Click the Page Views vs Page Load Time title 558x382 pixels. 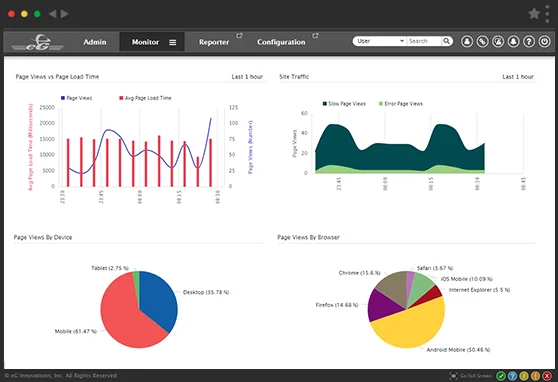(x=57, y=77)
